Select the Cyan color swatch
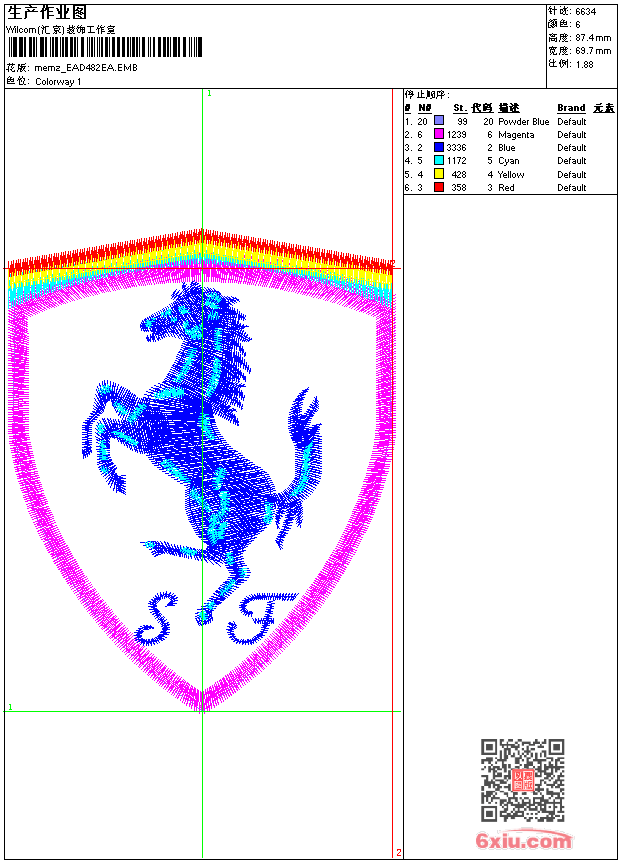The width and height of the screenshot is (620, 860). [439, 160]
